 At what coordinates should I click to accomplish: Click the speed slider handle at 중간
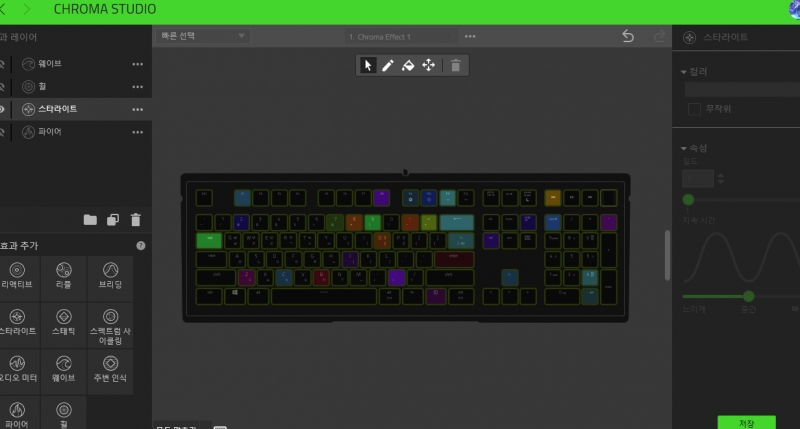(x=748, y=296)
